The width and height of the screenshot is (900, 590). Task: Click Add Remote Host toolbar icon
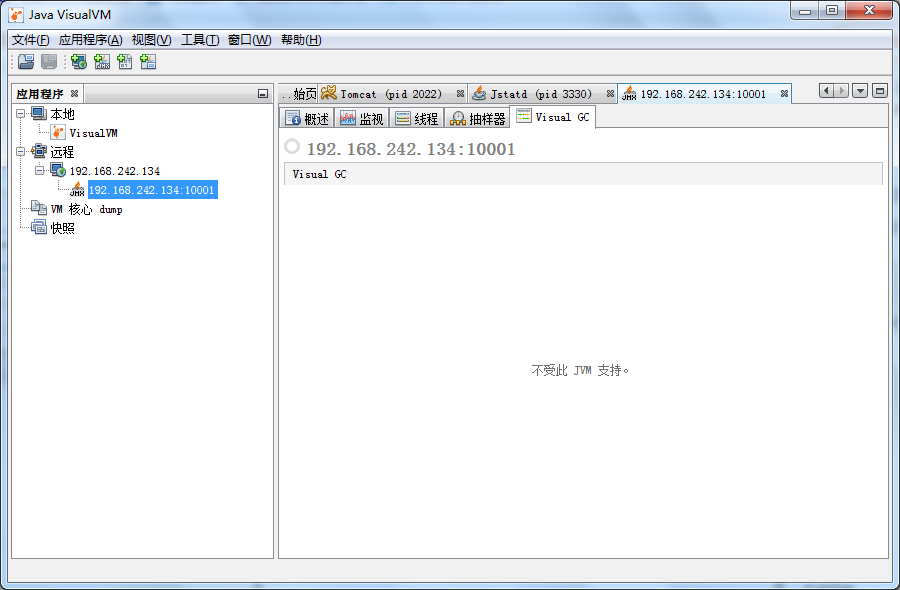pyautogui.click(x=79, y=61)
